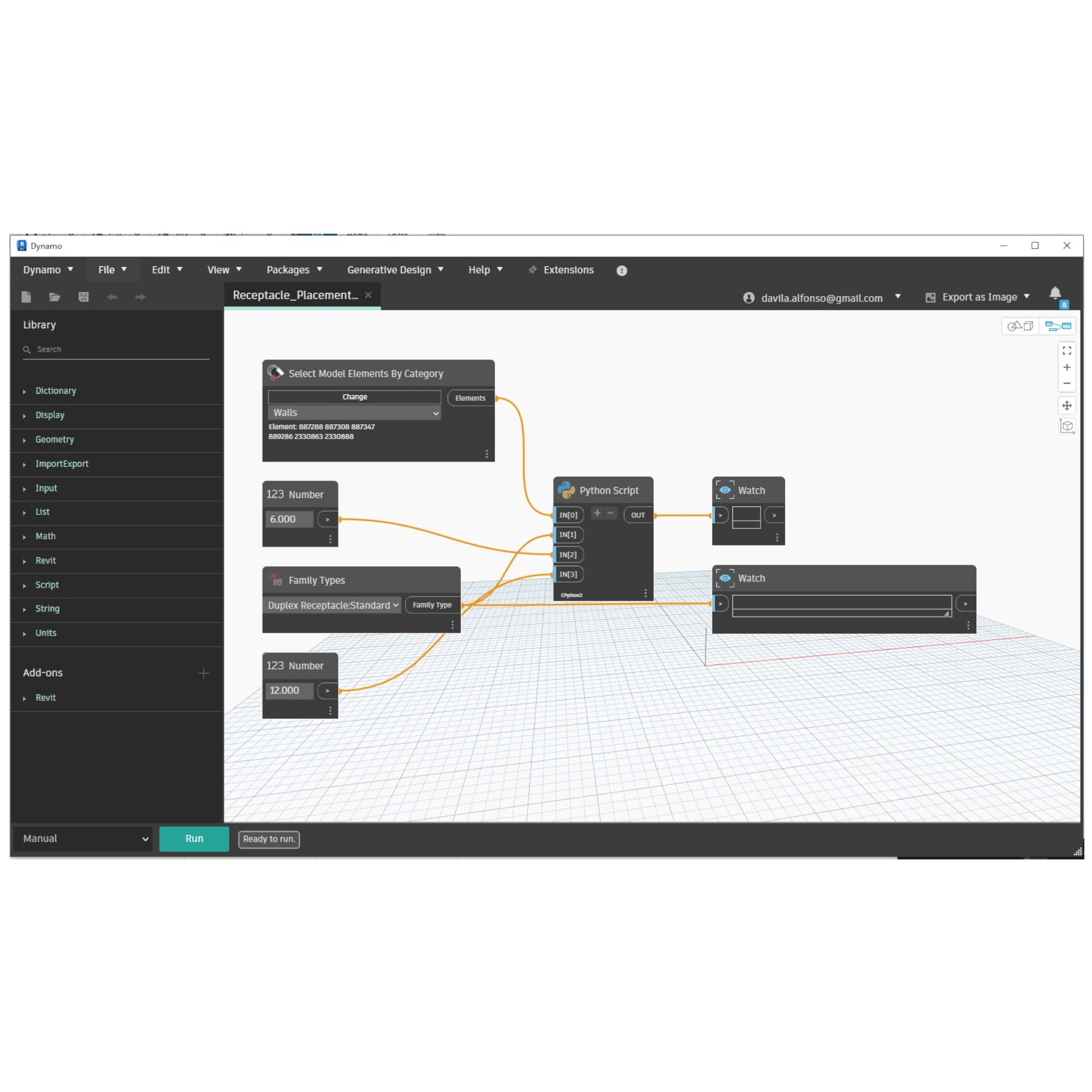This screenshot has width=1092, height=1092.
Task: Close the Receptacle_Placement tab
Action: pyautogui.click(x=369, y=295)
